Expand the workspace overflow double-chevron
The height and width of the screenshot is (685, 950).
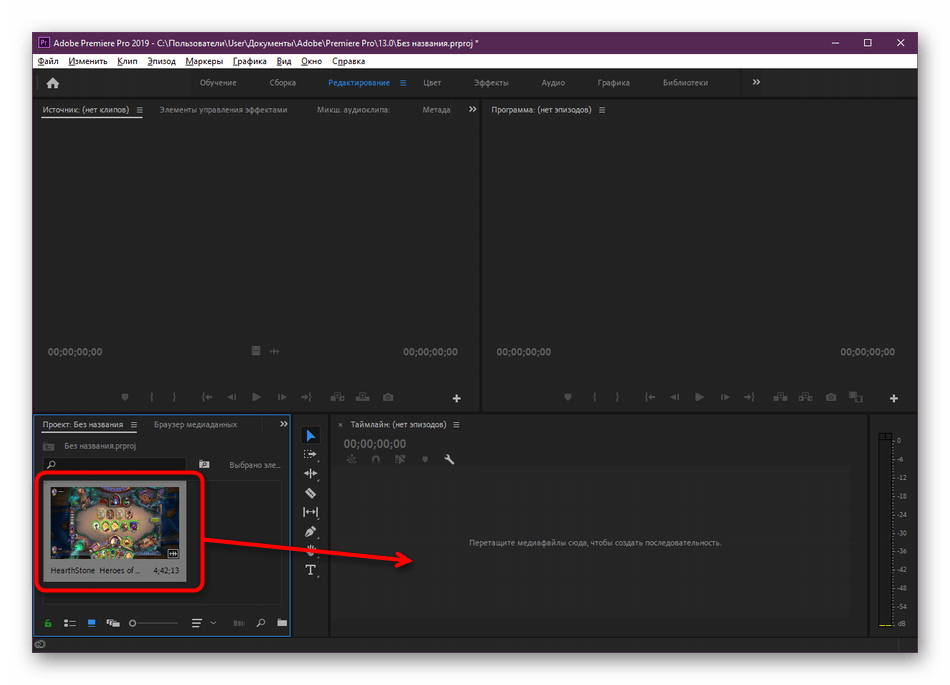756,82
